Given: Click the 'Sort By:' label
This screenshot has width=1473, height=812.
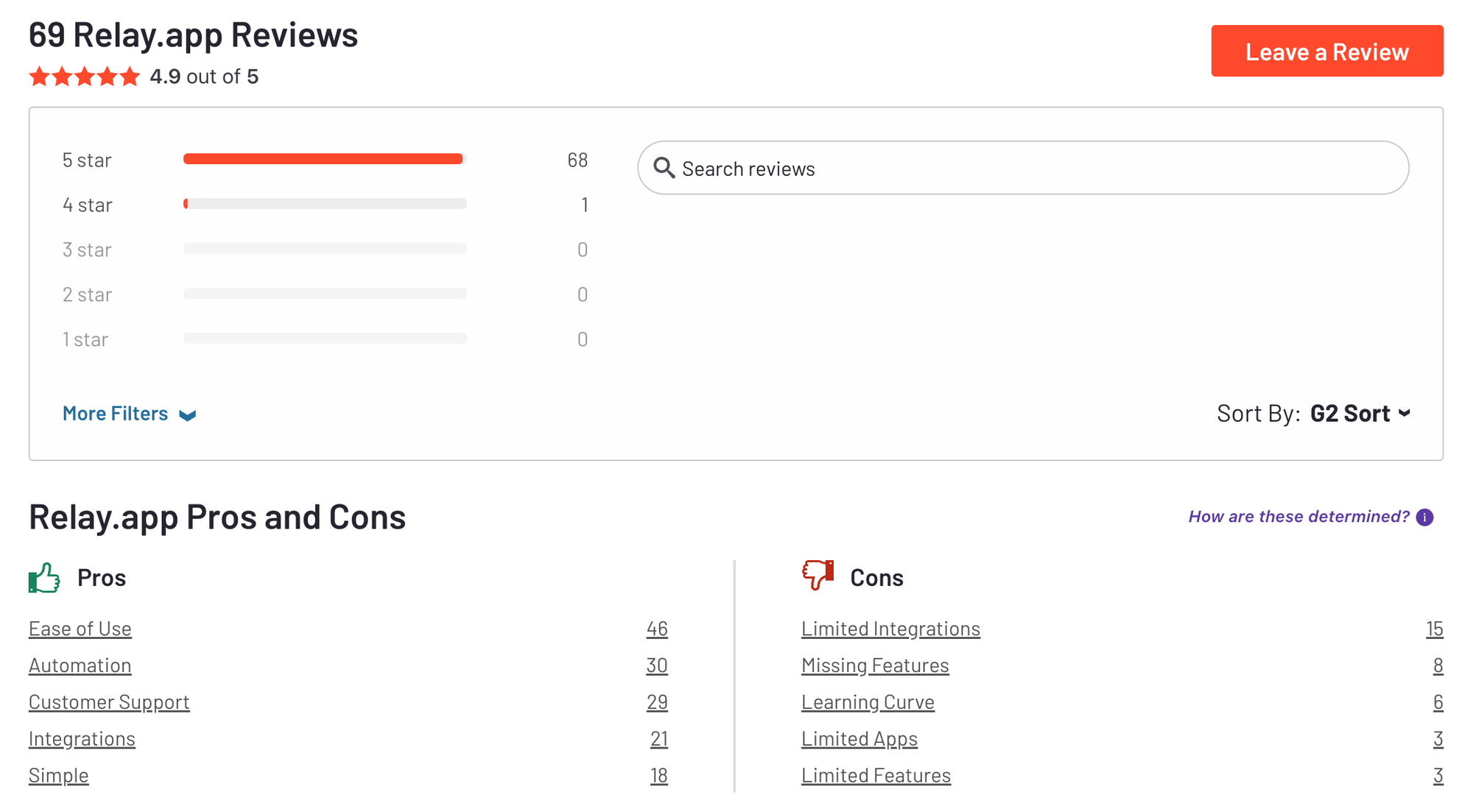Looking at the screenshot, I should pos(1259,414).
